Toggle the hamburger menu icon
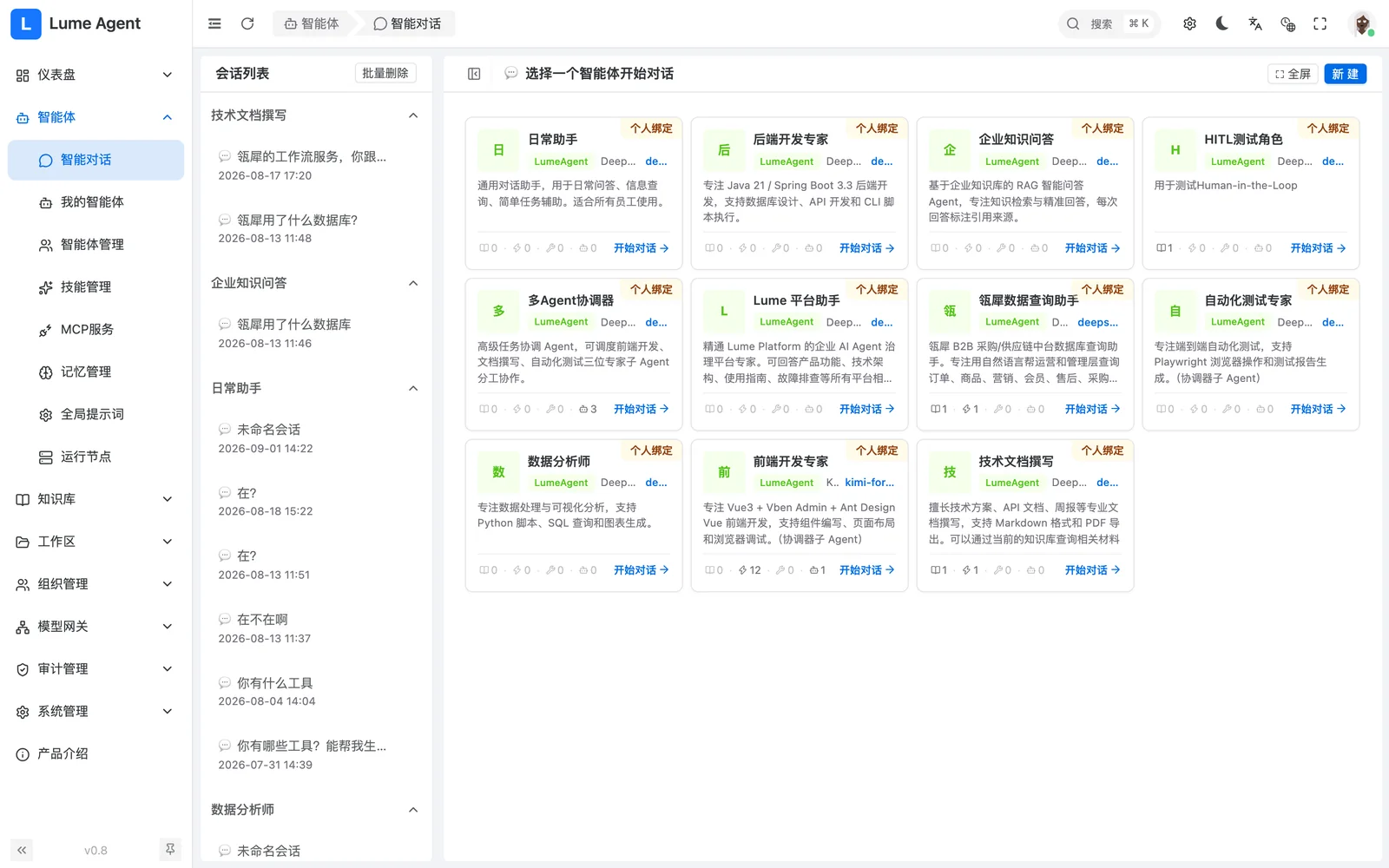 tap(214, 23)
